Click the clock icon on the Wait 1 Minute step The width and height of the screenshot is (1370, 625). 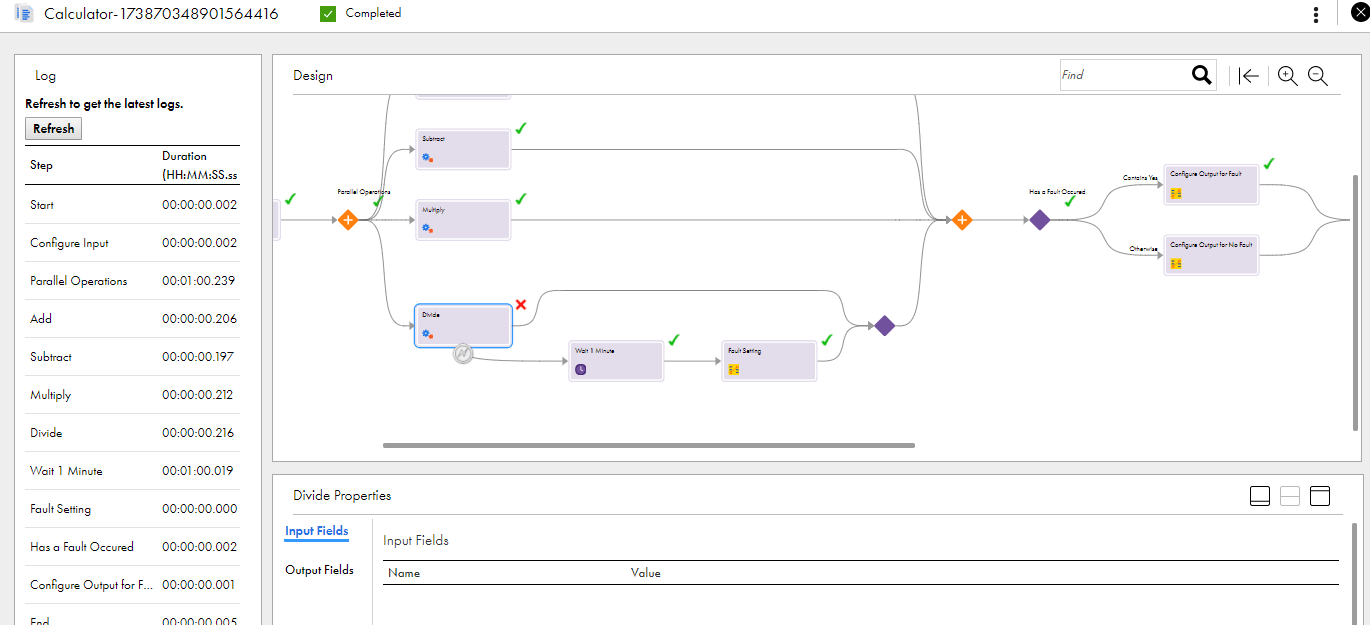pyautogui.click(x=580, y=367)
